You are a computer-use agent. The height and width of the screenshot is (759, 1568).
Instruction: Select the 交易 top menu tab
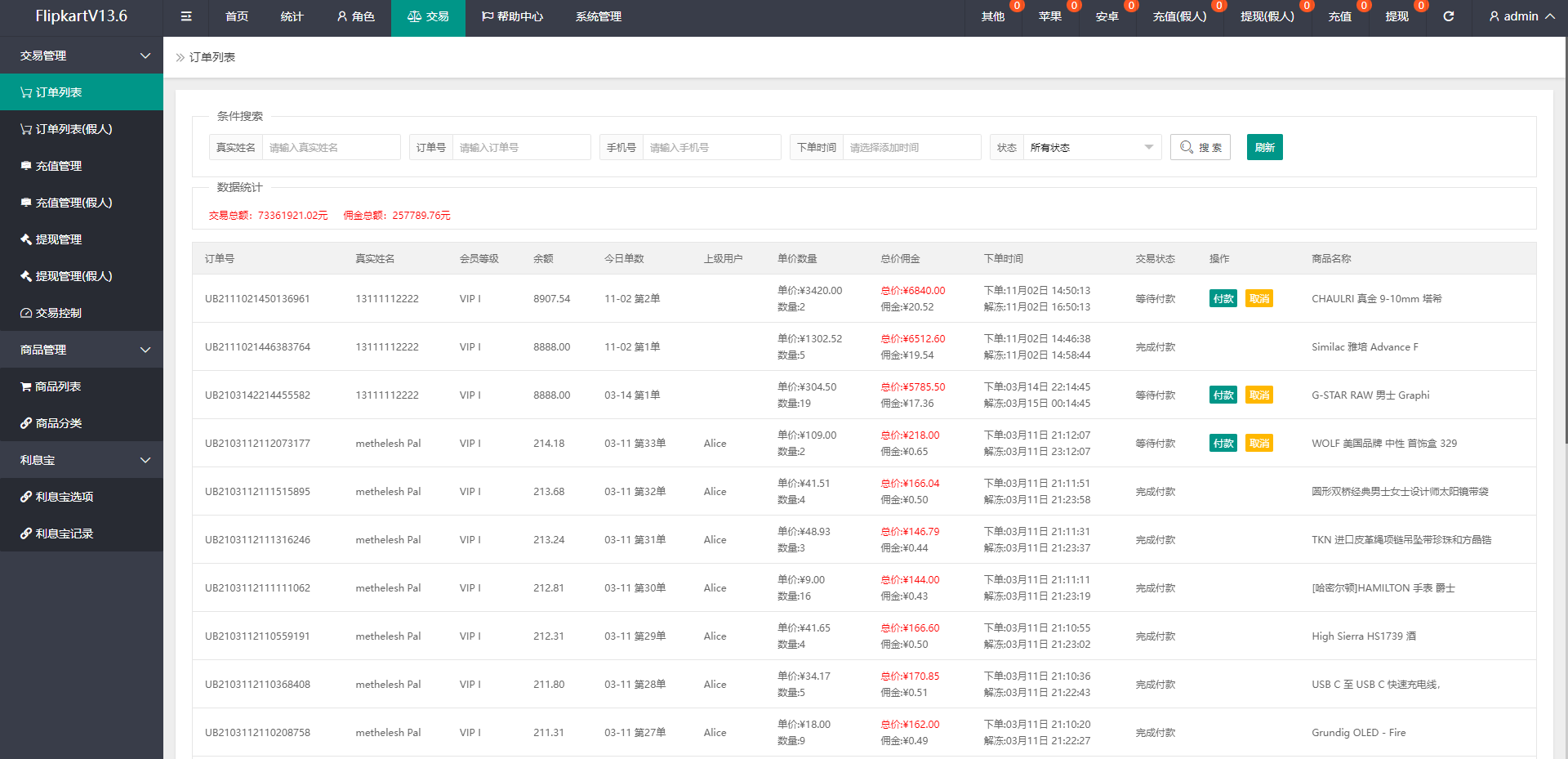(x=428, y=16)
